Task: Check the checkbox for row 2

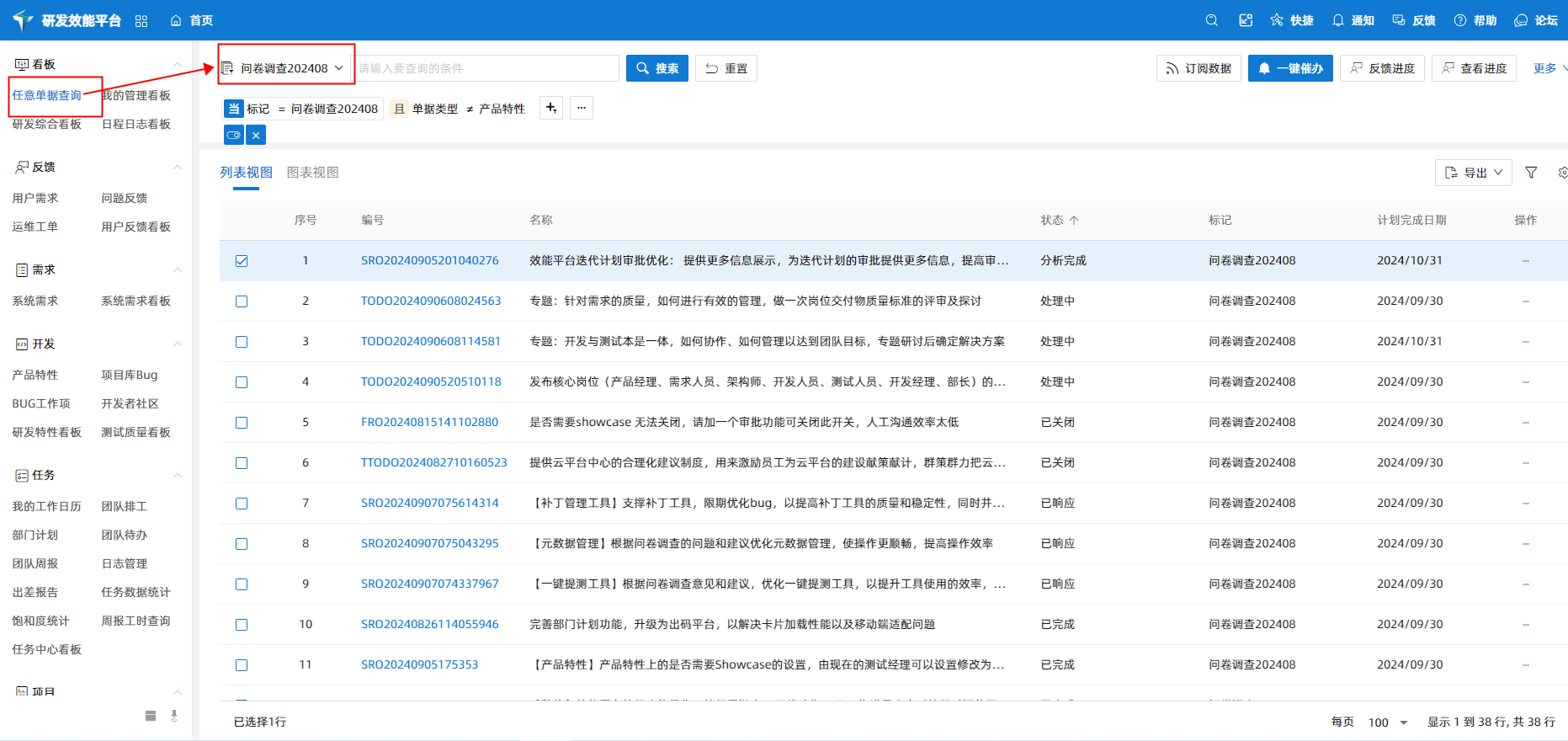Action: [242, 301]
